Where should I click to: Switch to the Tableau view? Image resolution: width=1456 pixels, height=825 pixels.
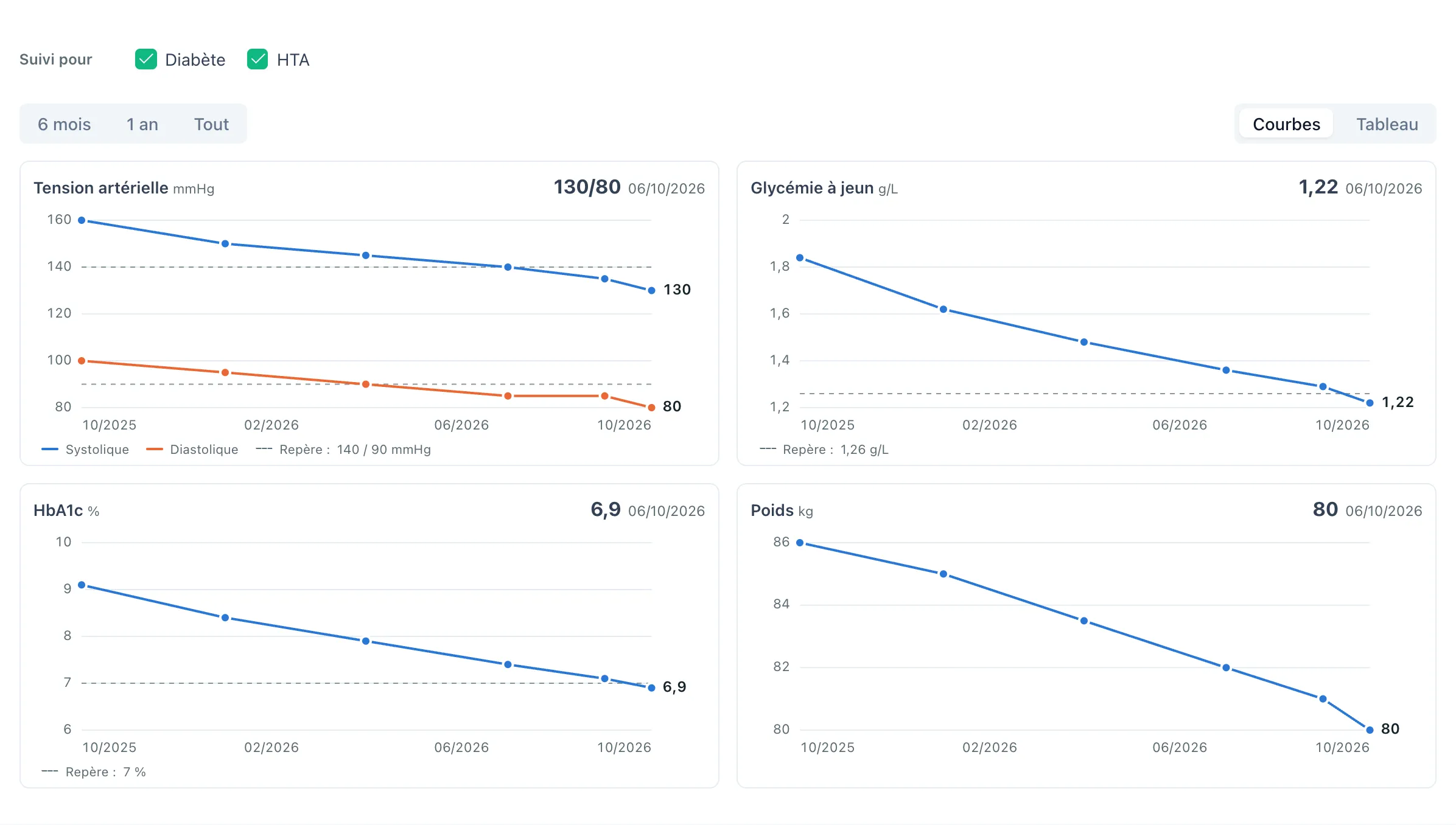pos(1387,124)
